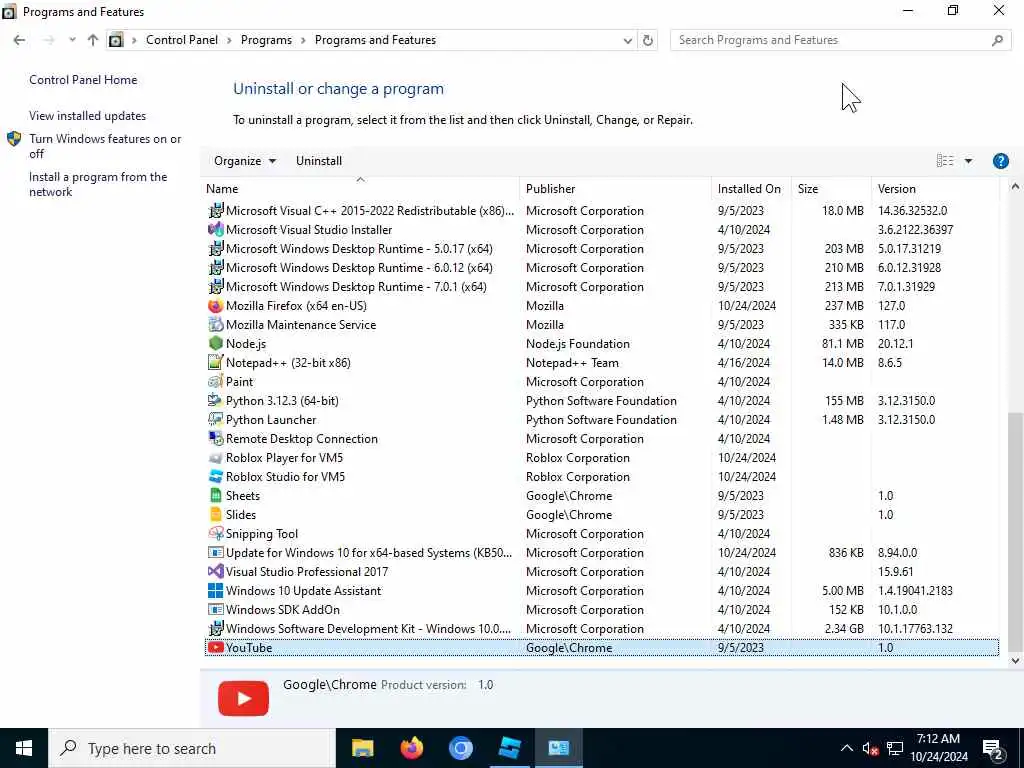
Task: Expand the address bar history dropdown
Action: 628,40
